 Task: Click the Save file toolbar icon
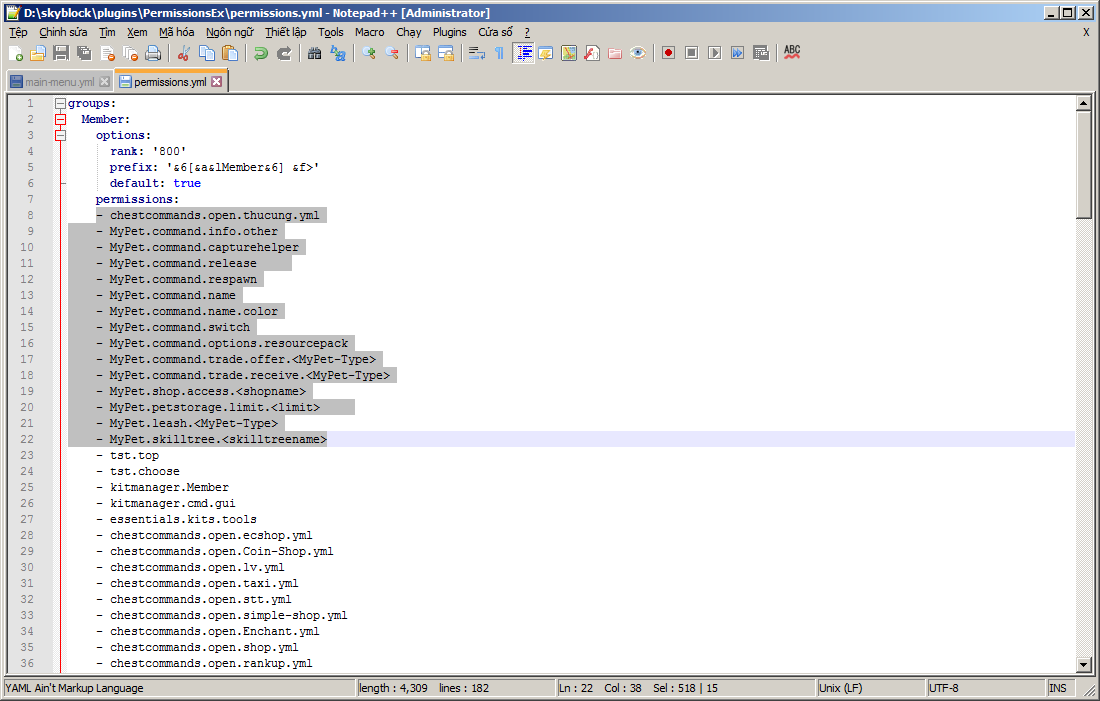pos(61,53)
